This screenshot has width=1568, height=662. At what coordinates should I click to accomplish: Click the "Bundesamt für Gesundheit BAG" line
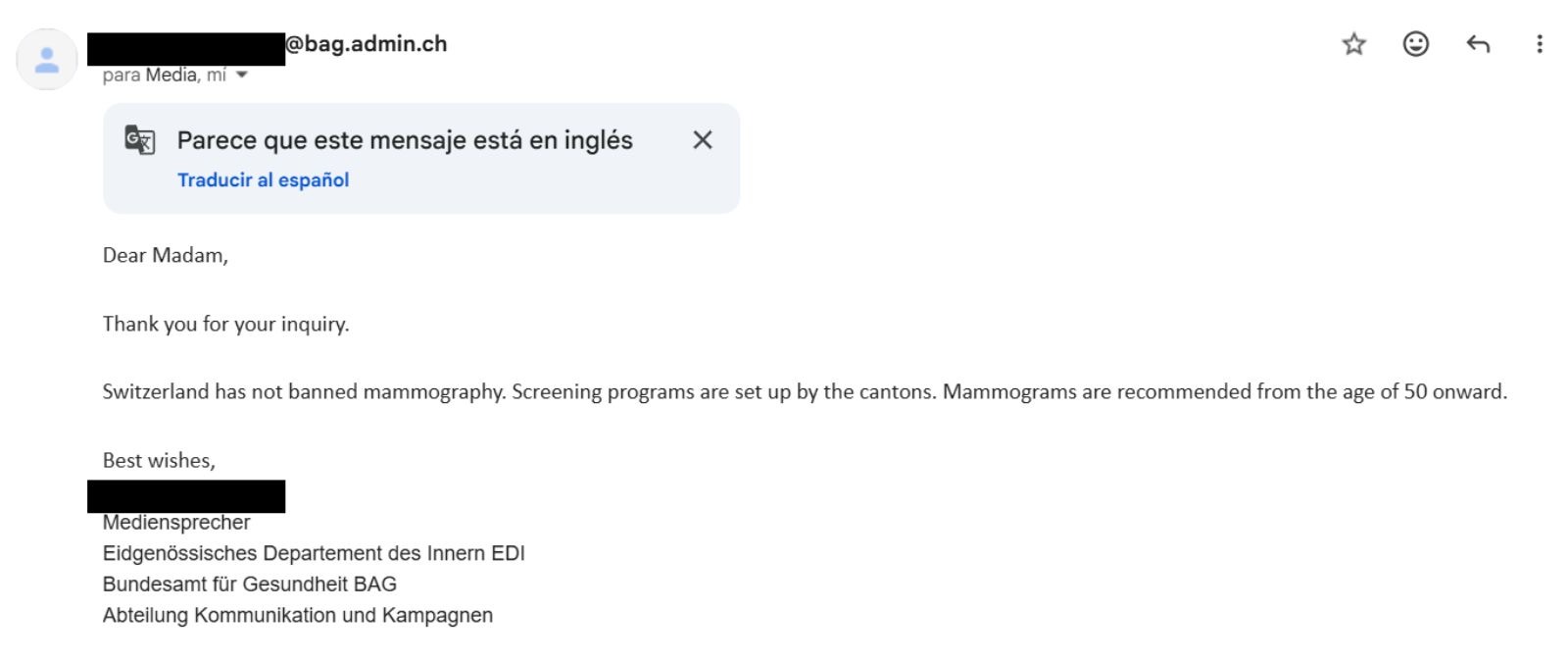[x=250, y=585]
